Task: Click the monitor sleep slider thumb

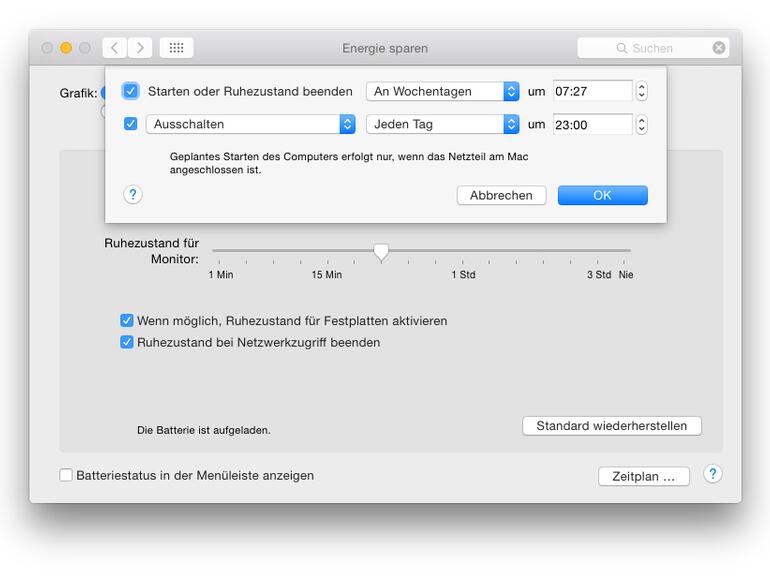Action: coord(381,252)
